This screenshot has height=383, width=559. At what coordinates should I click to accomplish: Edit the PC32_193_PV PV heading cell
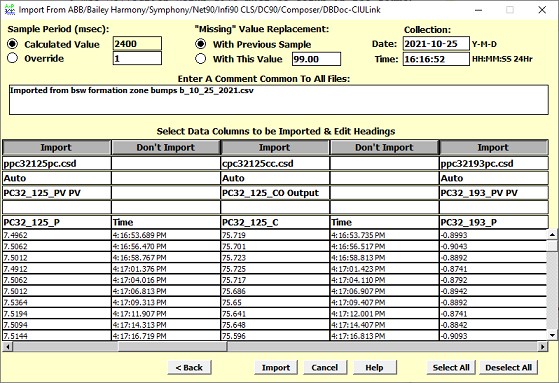point(494,193)
